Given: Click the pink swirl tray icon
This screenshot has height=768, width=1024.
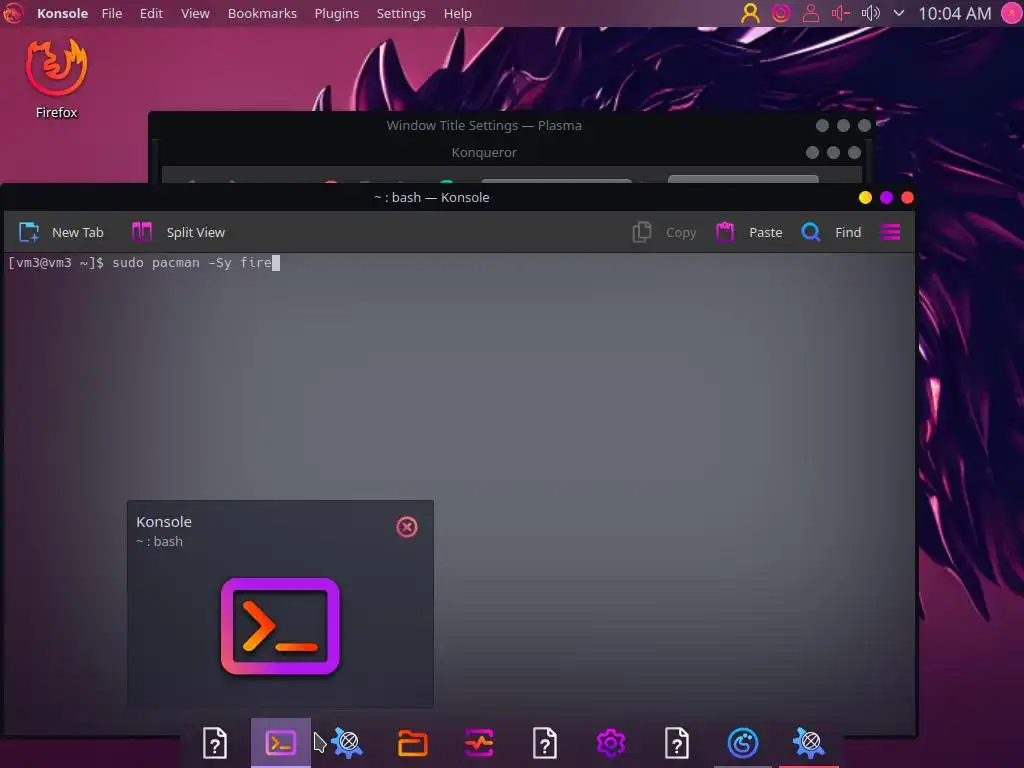Looking at the screenshot, I should (780, 13).
